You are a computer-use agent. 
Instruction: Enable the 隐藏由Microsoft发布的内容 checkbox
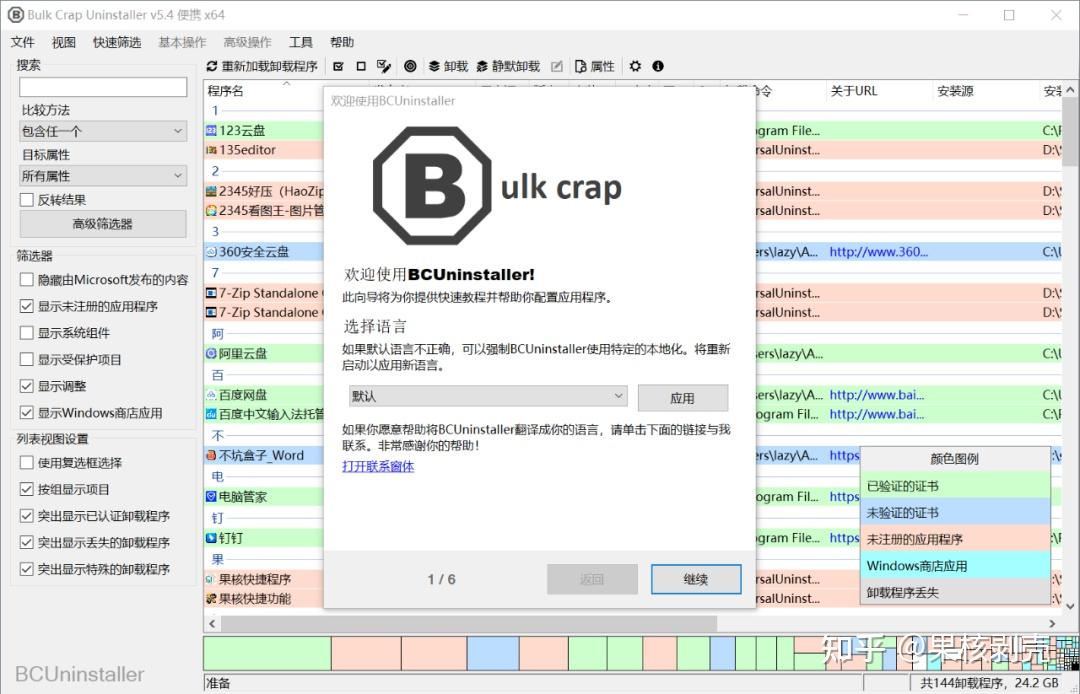tap(26, 279)
